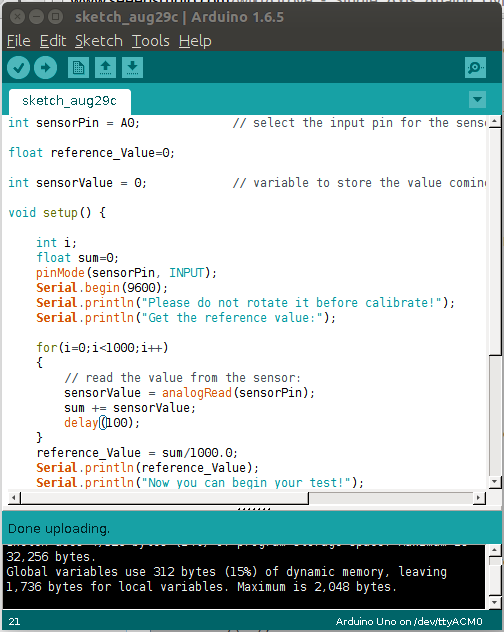504x632 pixels.
Task: Click the 'int sensorPin = A0;' line
Action: pyautogui.click(x=74, y=123)
